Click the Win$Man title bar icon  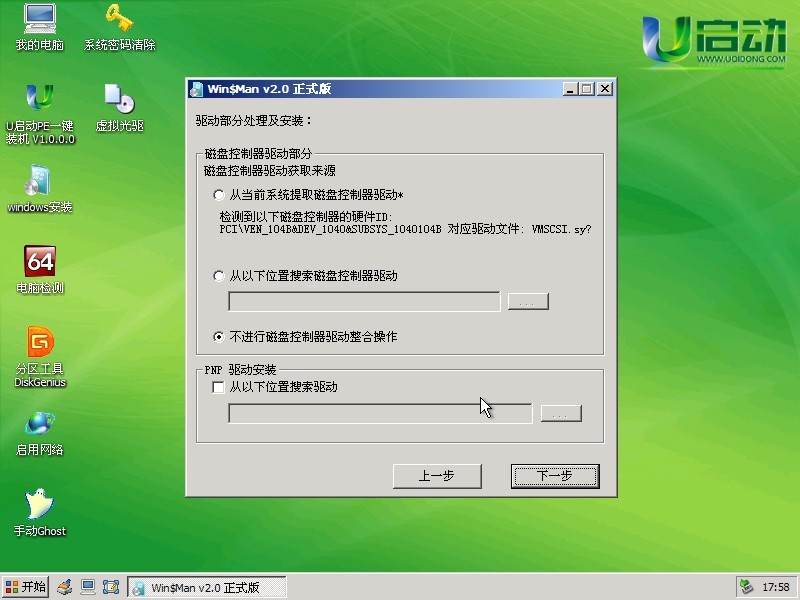(196, 90)
